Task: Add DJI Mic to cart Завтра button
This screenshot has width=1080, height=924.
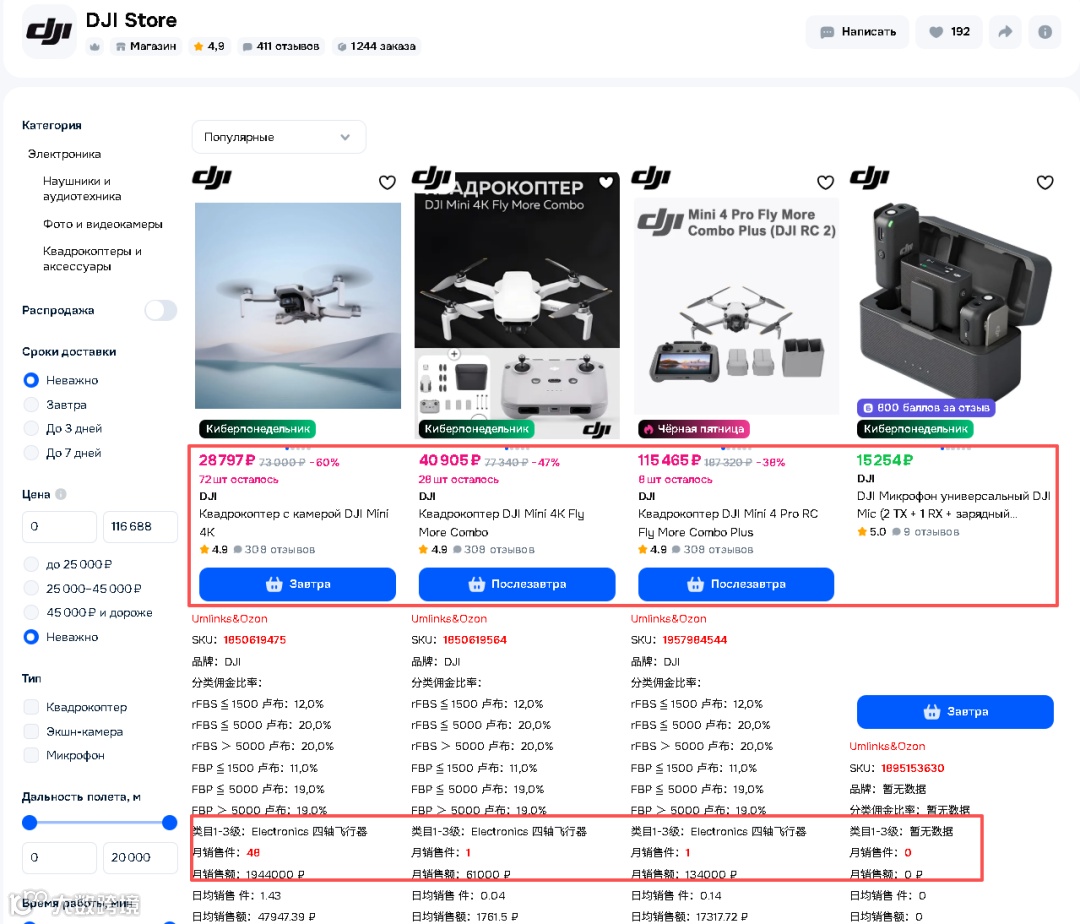Action: (x=955, y=712)
